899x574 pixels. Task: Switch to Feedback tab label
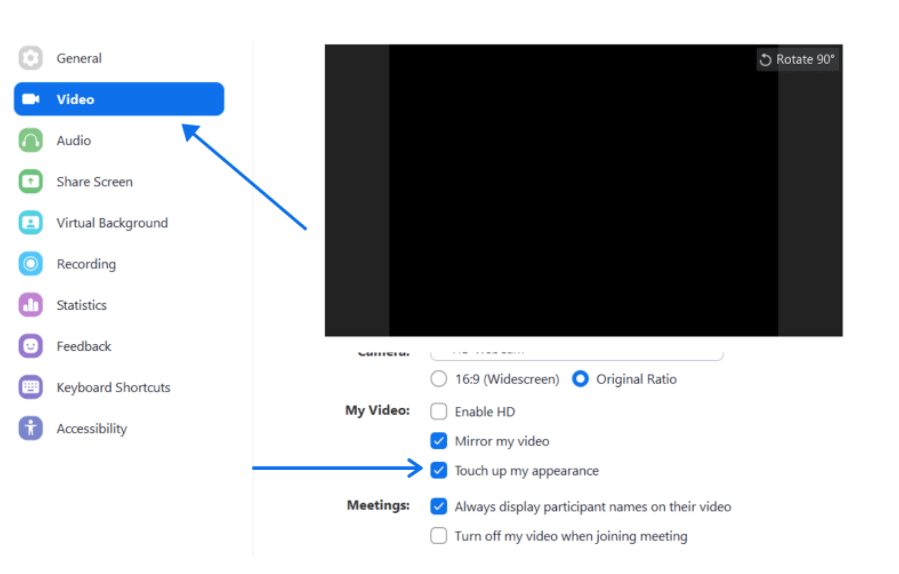(x=84, y=346)
